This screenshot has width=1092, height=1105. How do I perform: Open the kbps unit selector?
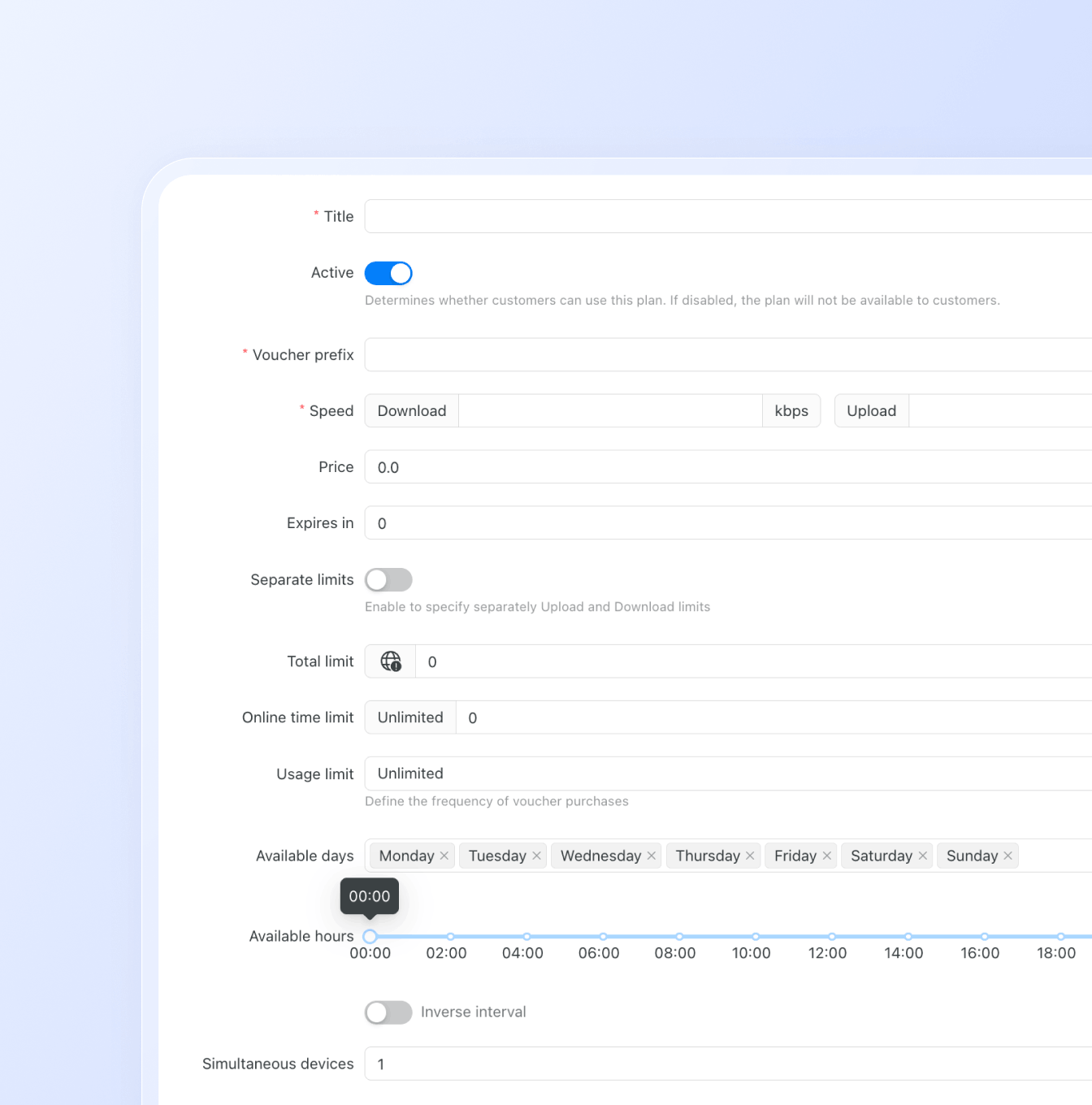click(x=791, y=410)
